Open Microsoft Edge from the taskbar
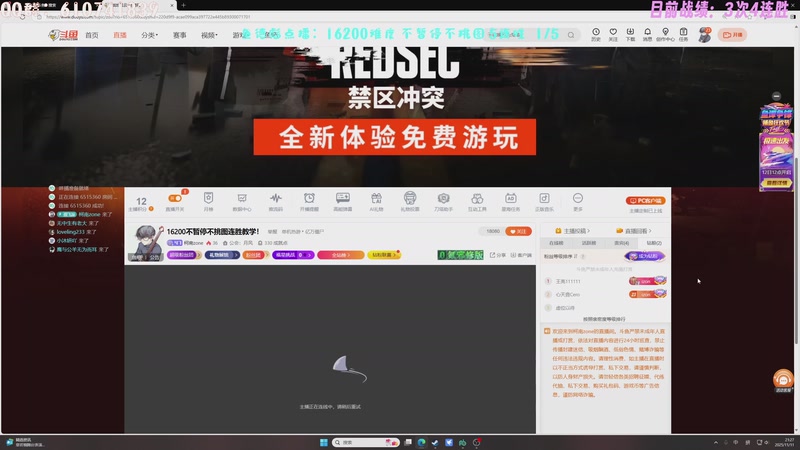Image resolution: width=800 pixels, height=450 pixels. tap(421, 442)
